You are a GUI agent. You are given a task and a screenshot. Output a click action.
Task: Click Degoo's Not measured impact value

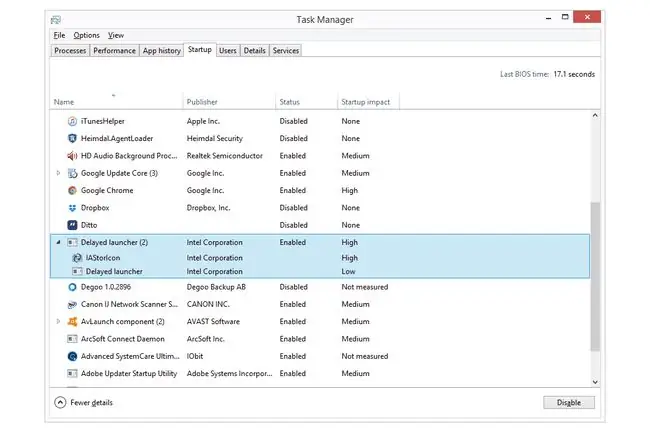pos(365,287)
